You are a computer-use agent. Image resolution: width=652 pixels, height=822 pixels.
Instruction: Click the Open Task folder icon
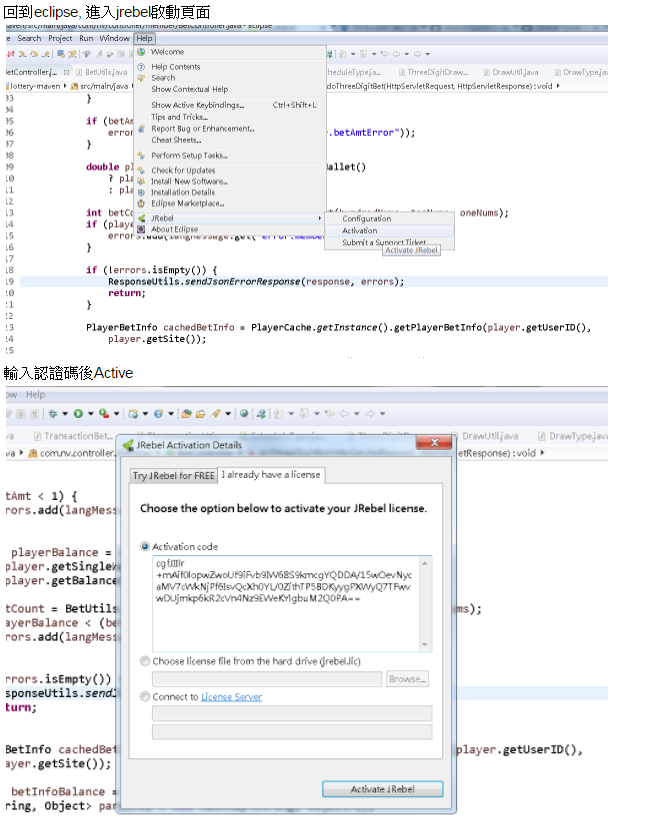200,414
